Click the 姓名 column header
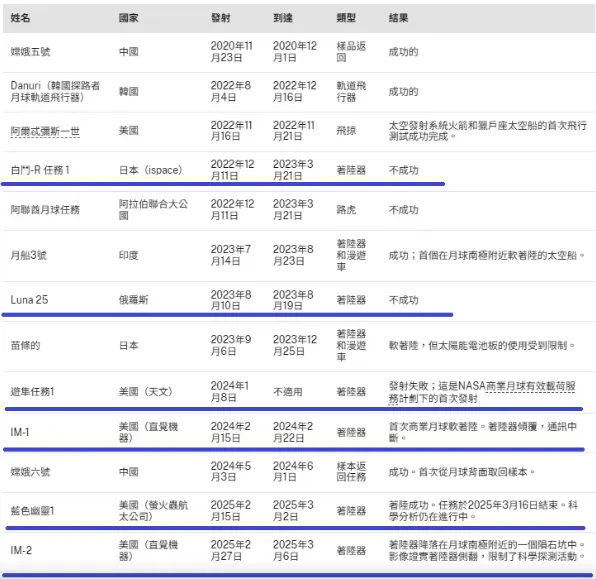 [x=20, y=18]
